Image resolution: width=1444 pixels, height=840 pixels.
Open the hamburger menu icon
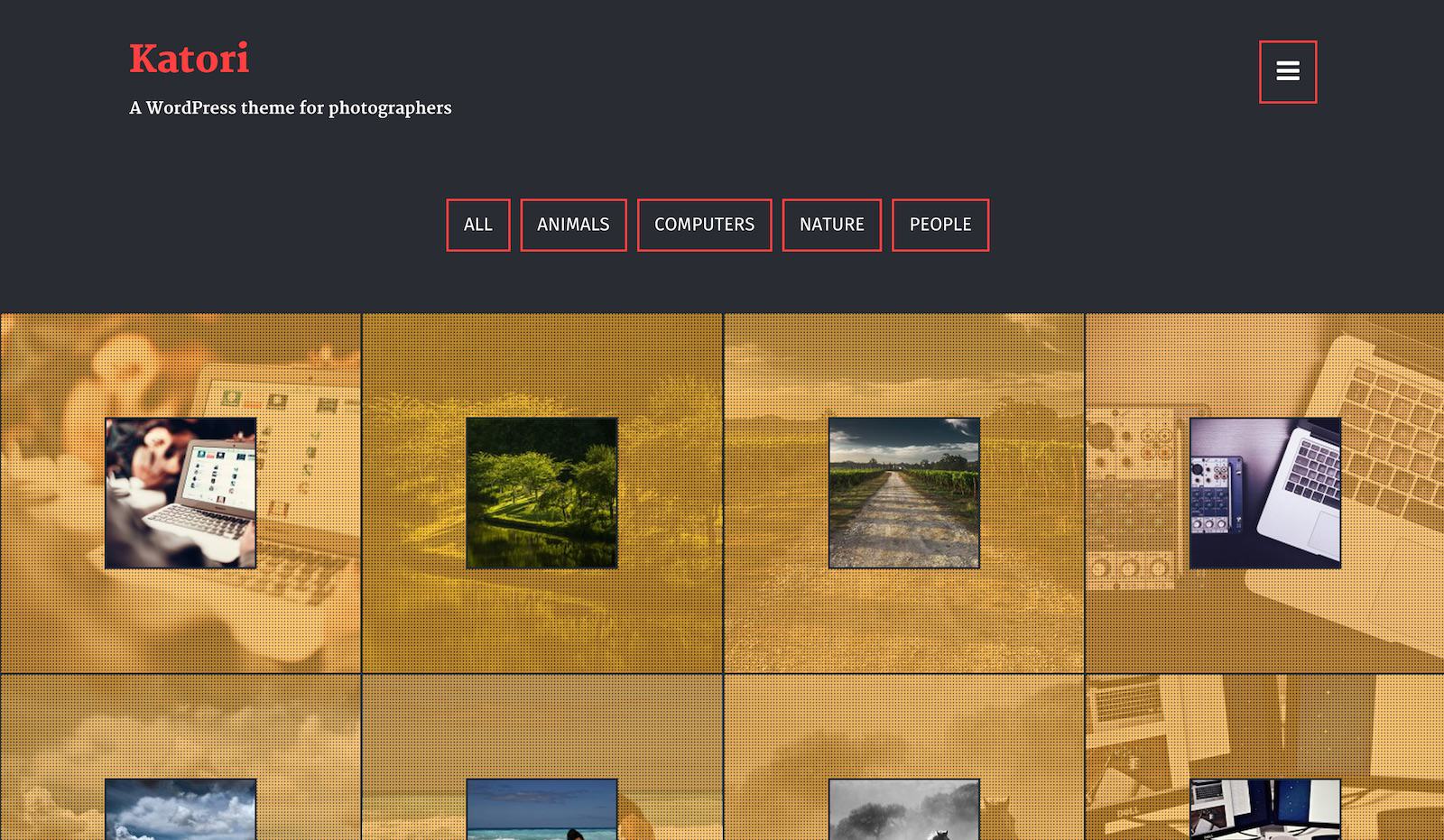1288,71
